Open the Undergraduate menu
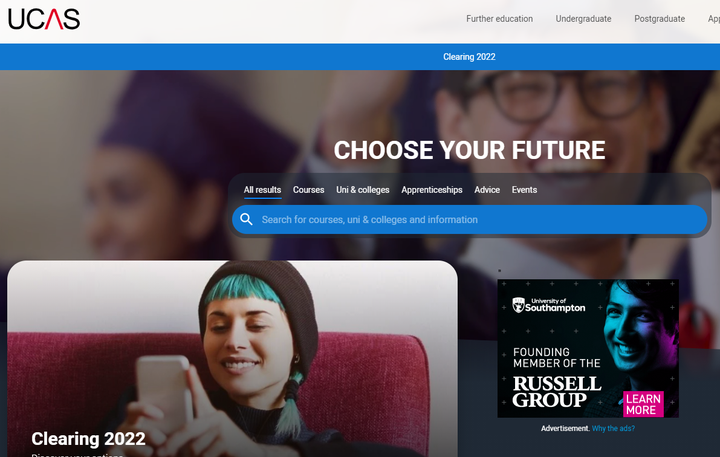 coord(583,19)
